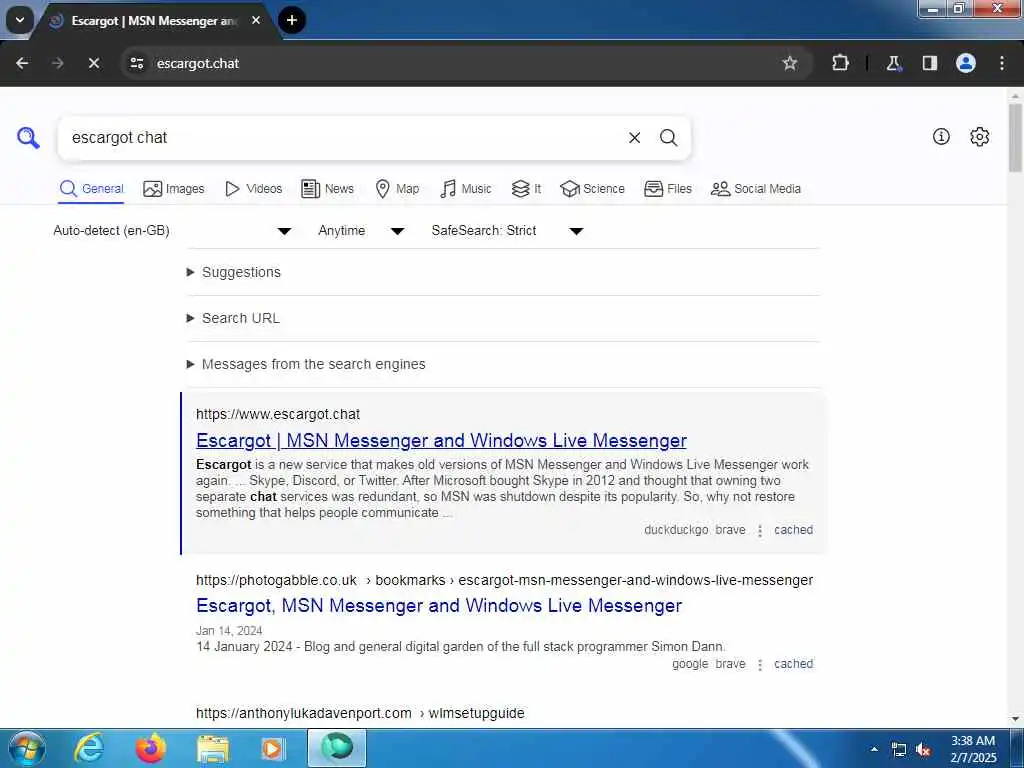This screenshot has height=768, width=1024.
Task: Open more options for photogabble result
Action: click(760, 665)
